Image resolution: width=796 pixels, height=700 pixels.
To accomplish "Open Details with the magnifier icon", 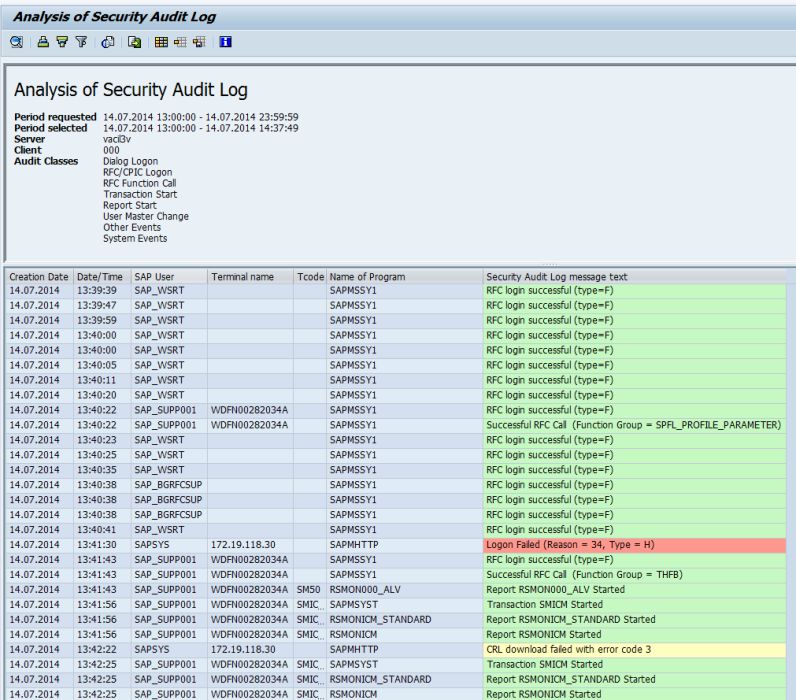I will pyautogui.click(x=16, y=42).
